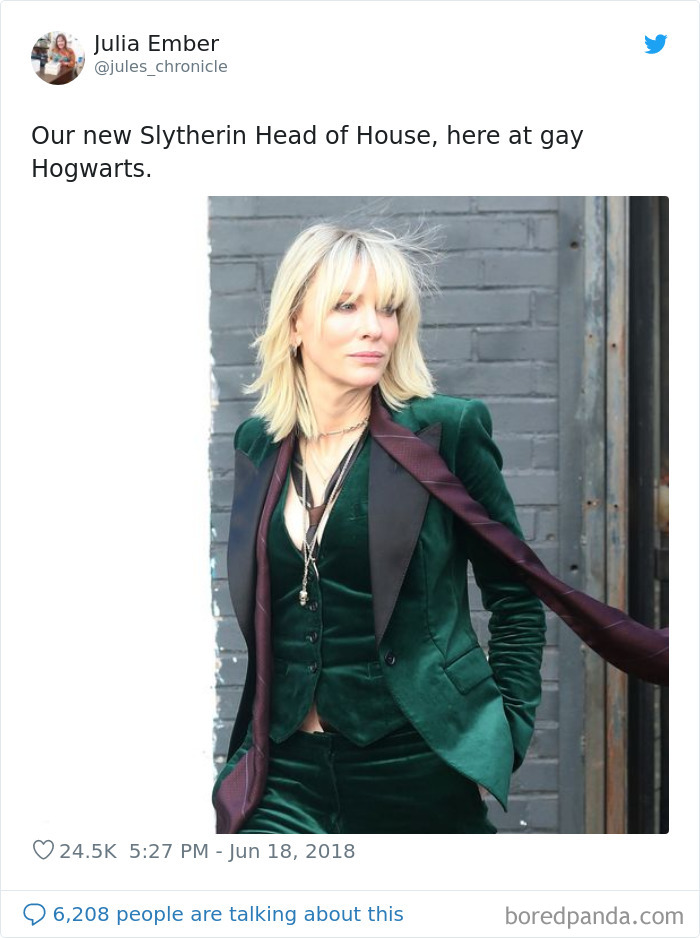Click the Julia Ember display name
The width and height of the screenshot is (700, 938).
[156, 44]
